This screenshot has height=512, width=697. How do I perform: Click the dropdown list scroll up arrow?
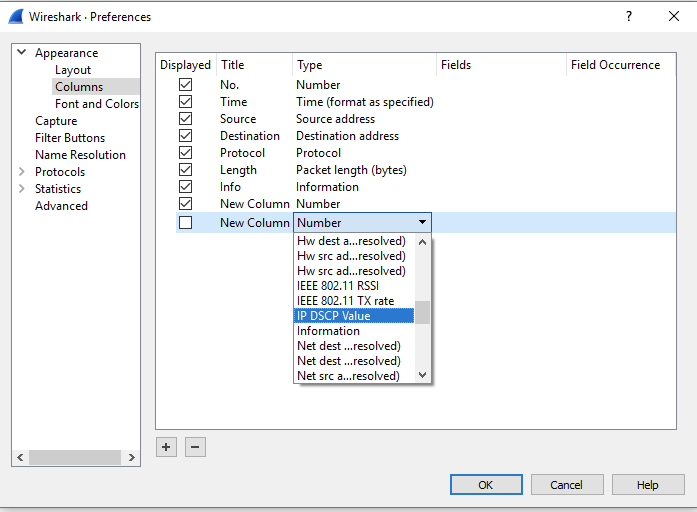coord(422,242)
